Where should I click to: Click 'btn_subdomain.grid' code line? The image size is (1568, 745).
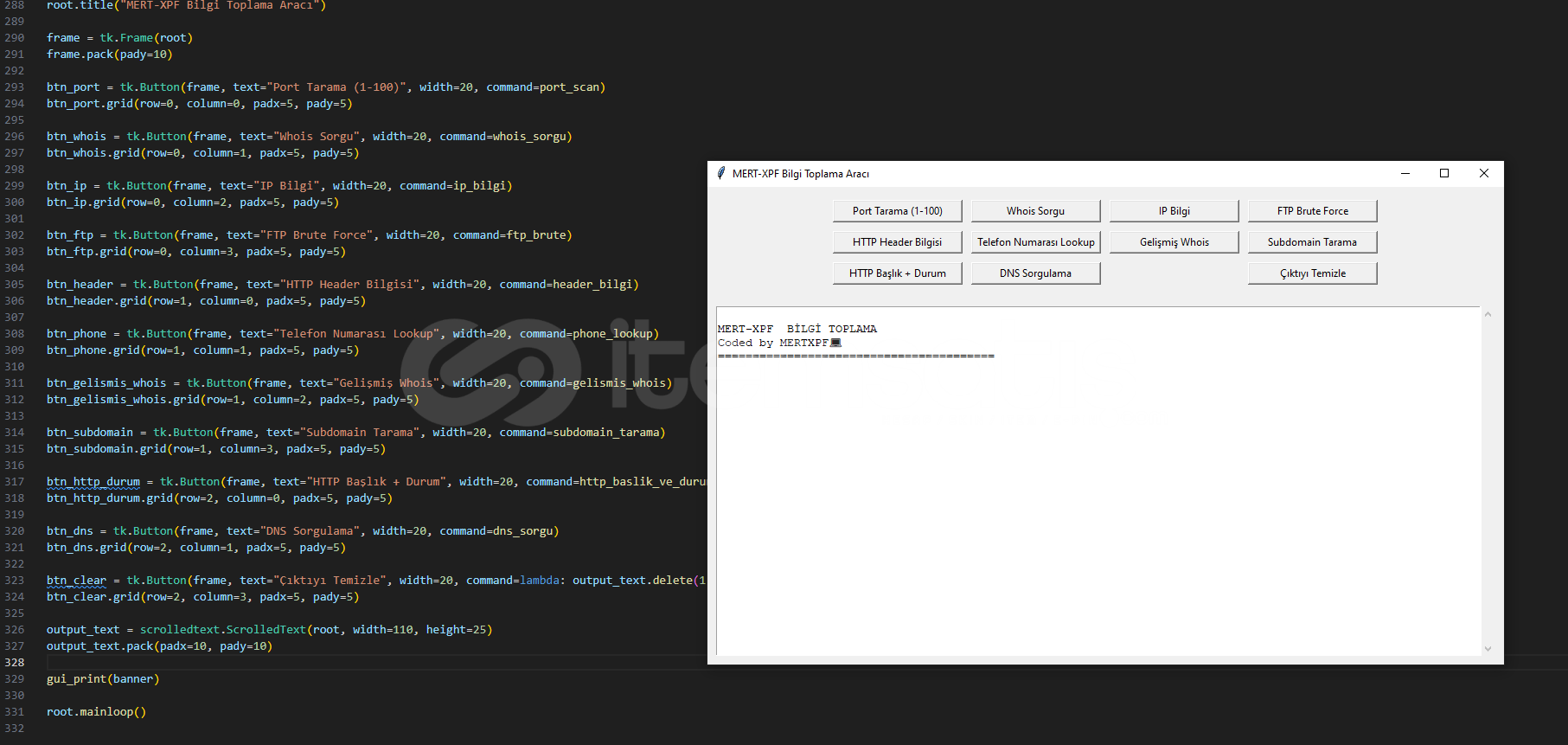tap(216, 449)
